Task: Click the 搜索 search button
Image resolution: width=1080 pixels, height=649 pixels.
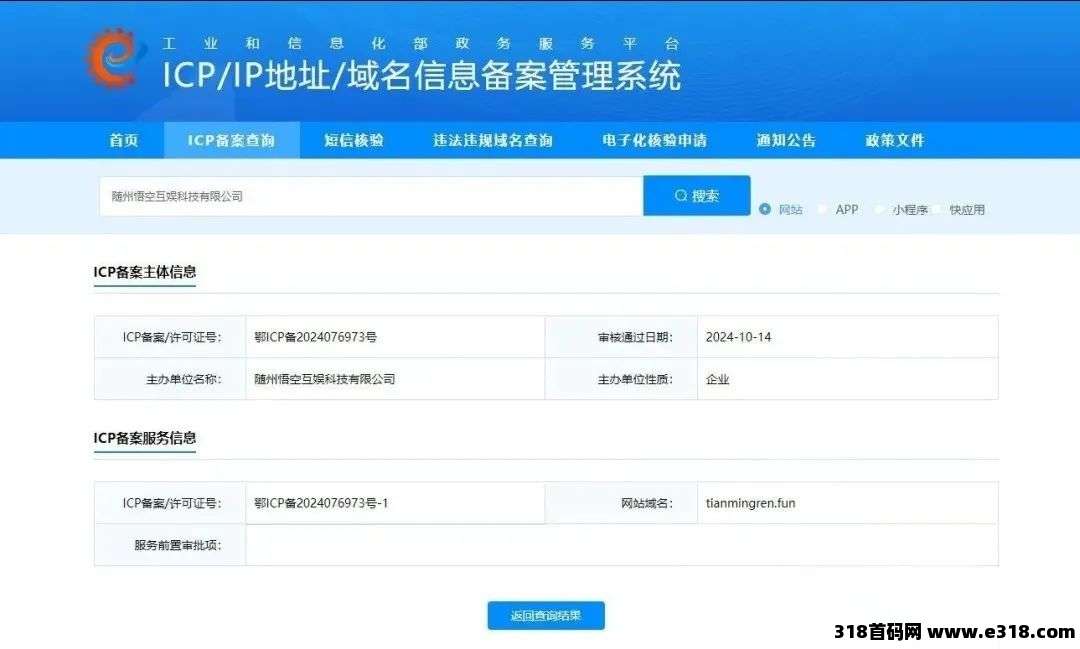Action: [x=696, y=196]
